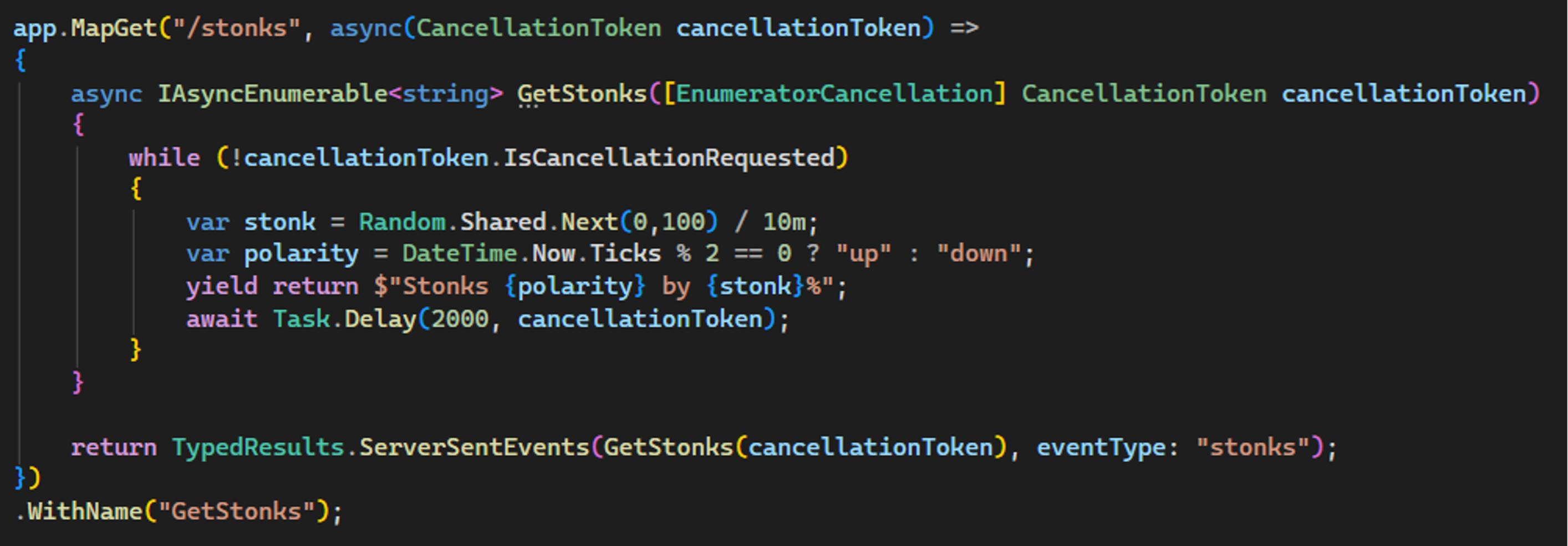Click the Delay method call
The image size is (1568, 546).
pos(380,319)
